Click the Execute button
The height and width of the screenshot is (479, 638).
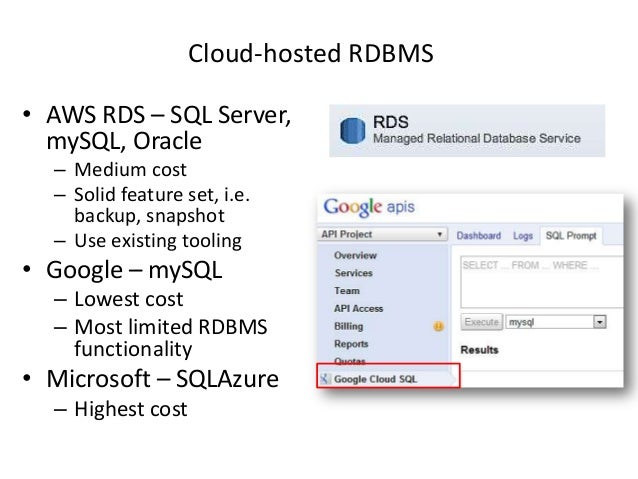[482, 322]
